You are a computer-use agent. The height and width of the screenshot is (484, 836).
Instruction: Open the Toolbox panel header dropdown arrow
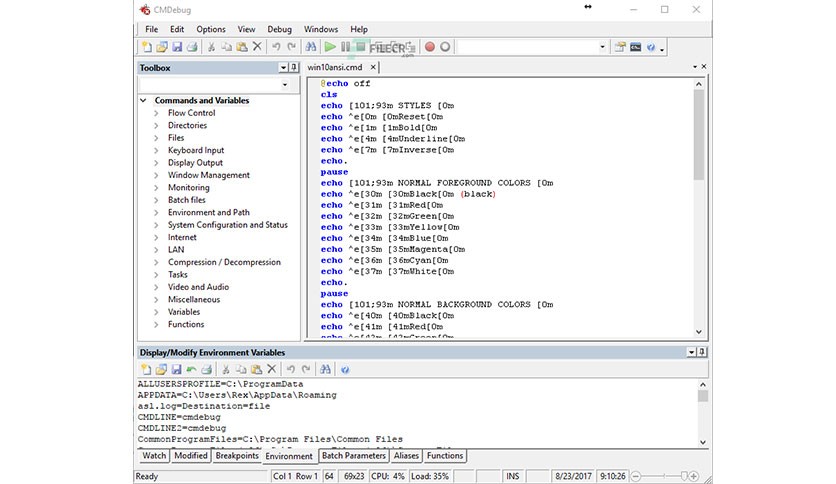click(284, 67)
